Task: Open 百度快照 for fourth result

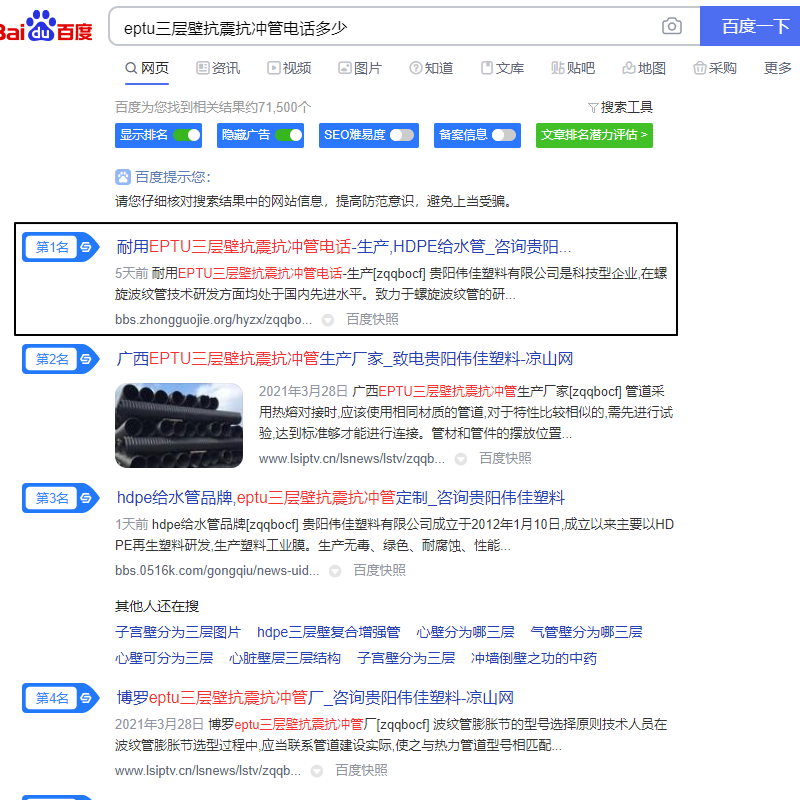Action: point(361,770)
